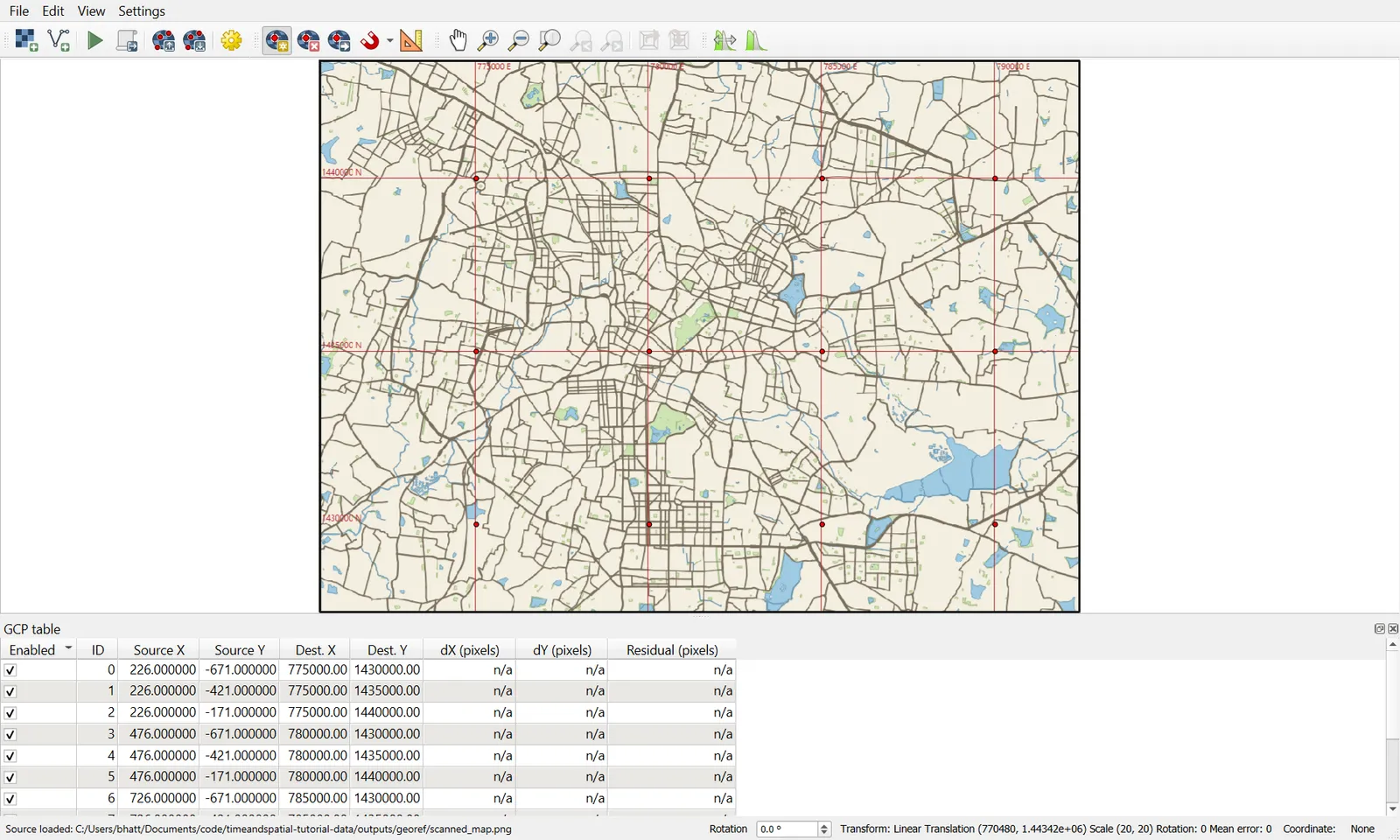The image size is (1400, 840).
Task: Select the Source X cell 476.000000 in row 3
Action: pyautogui.click(x=158, y=734)
